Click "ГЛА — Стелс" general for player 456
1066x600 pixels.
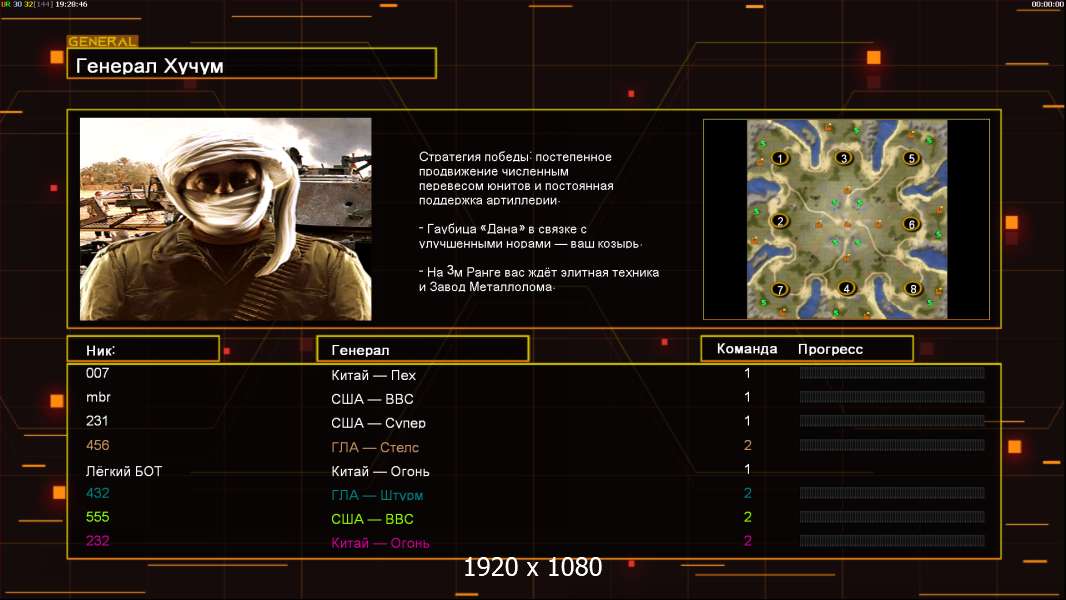(375, 447)
